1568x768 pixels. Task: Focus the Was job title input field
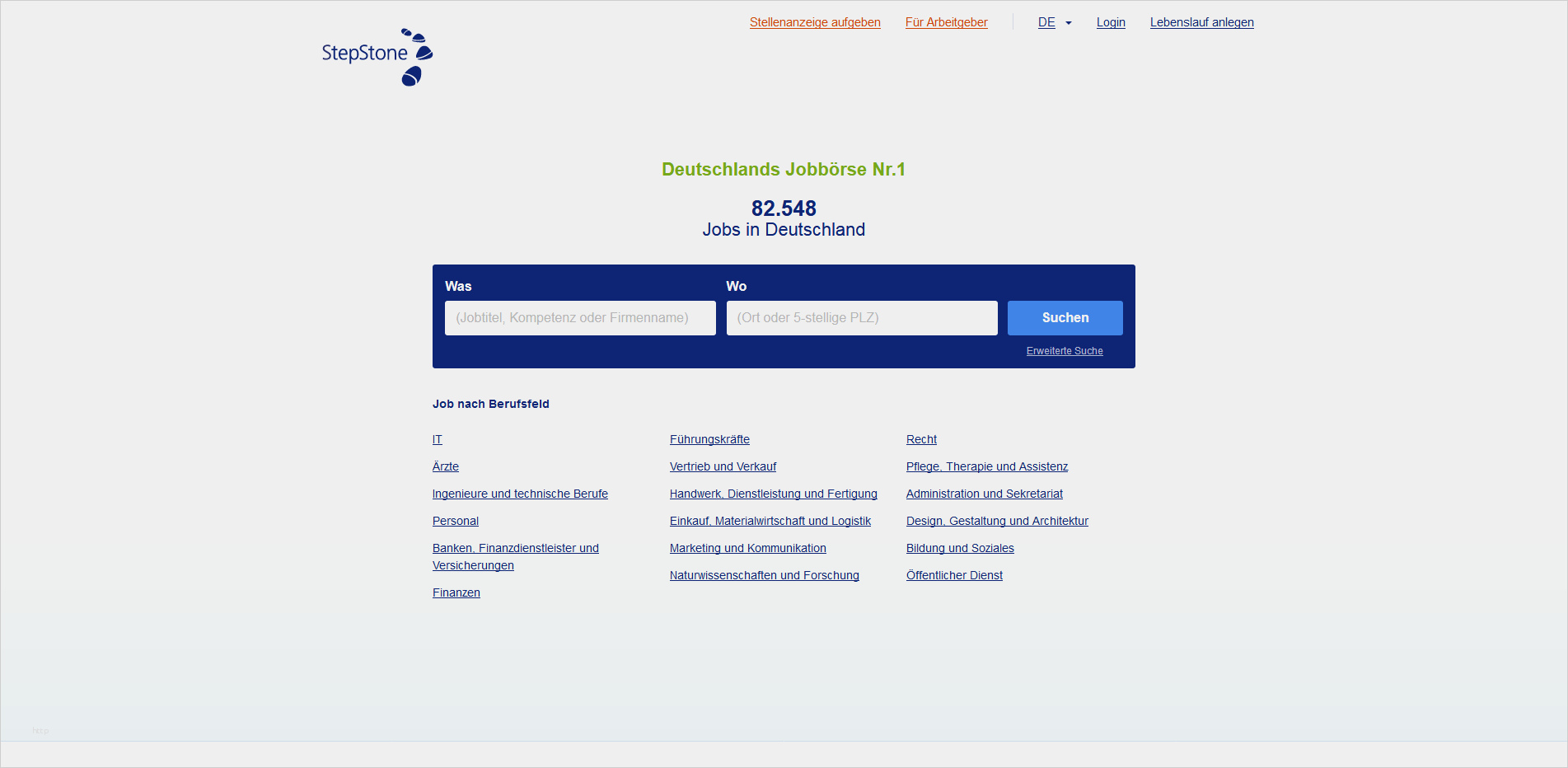coord(580,318)
